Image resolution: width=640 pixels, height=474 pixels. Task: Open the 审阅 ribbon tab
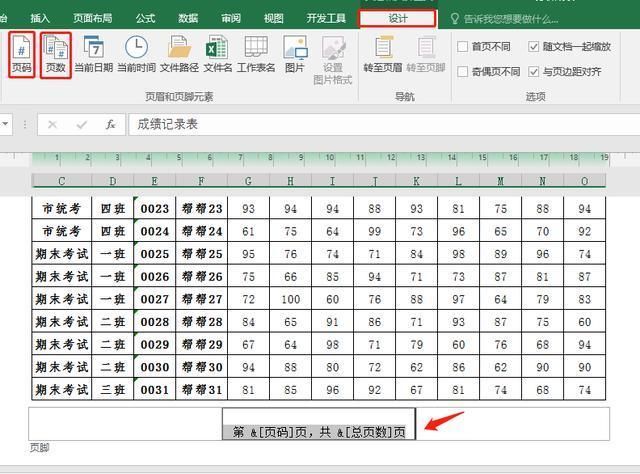coord(231,18)
